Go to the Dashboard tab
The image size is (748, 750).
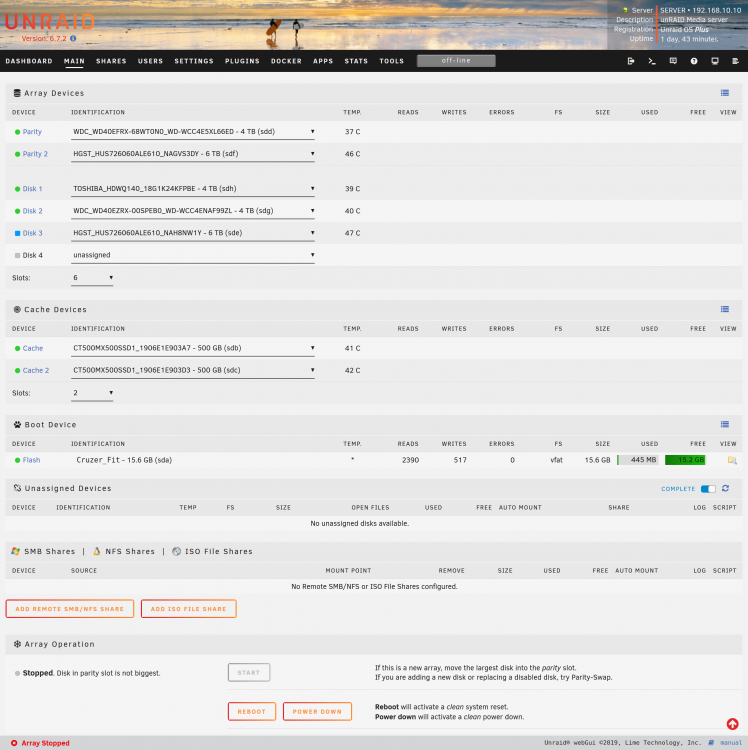click(x=29, y=61)
